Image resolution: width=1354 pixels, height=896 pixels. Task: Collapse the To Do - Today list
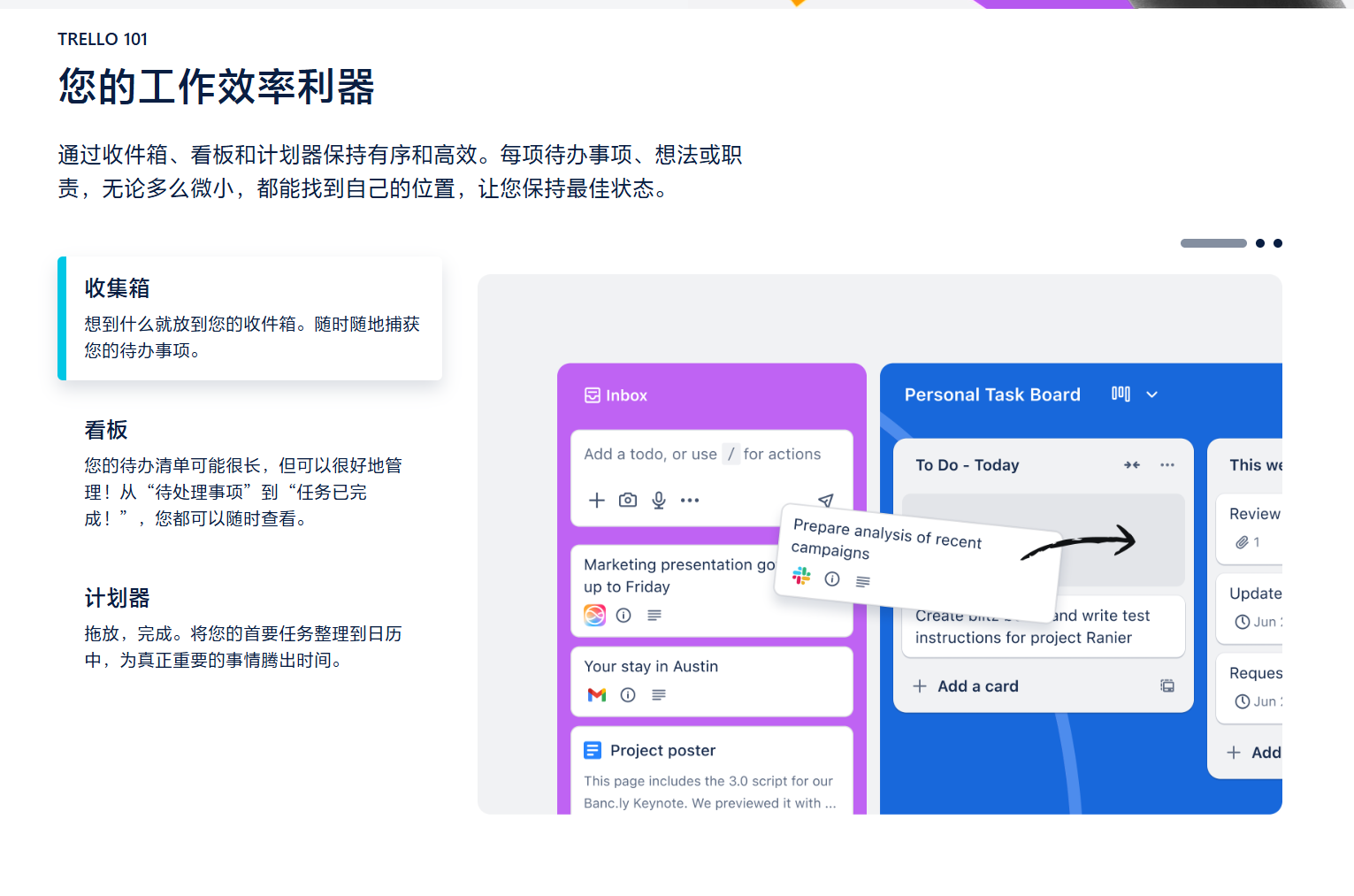(1132, 465)
